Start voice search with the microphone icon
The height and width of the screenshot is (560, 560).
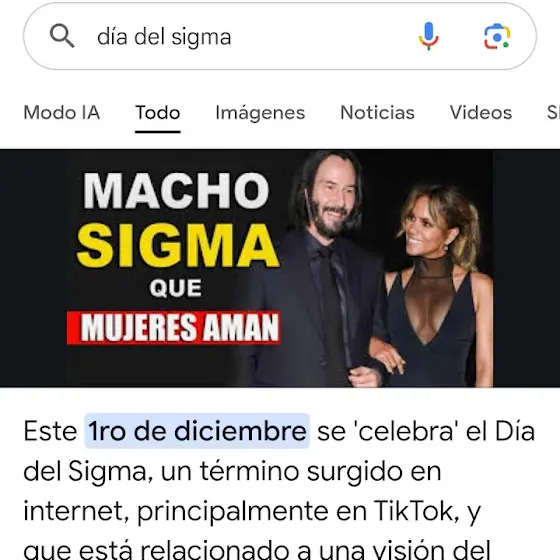(429, 36)
